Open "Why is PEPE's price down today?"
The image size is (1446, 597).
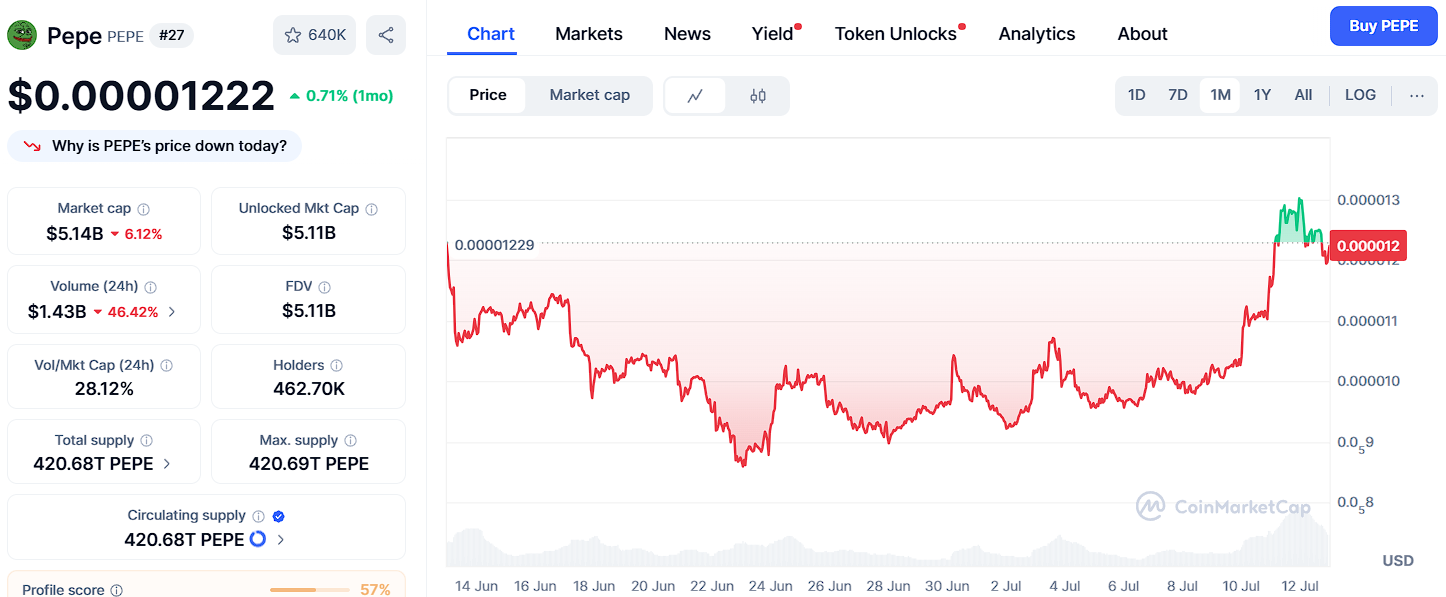(155, 146)
